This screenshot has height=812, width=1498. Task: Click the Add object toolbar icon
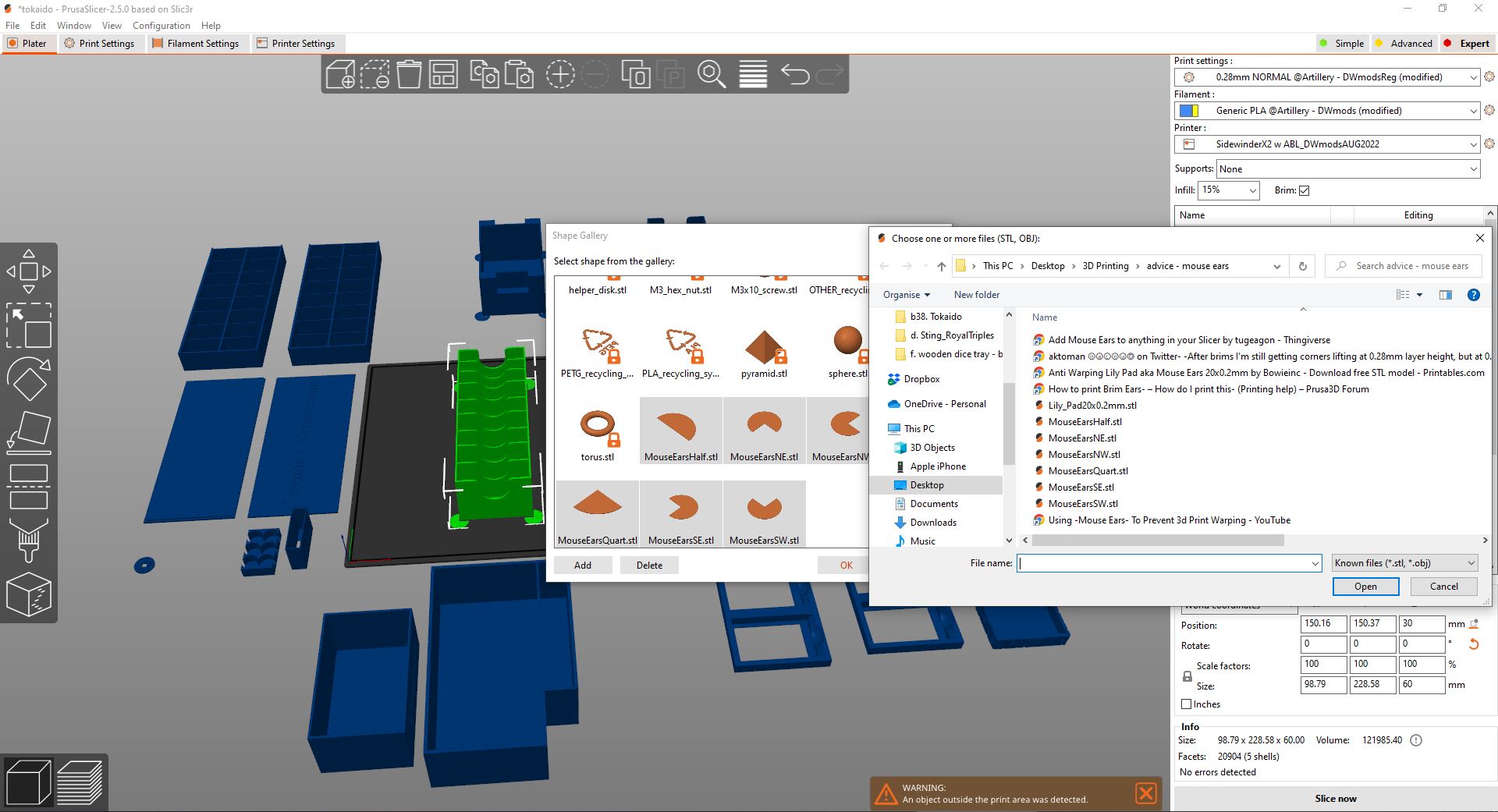click(340, 75)
